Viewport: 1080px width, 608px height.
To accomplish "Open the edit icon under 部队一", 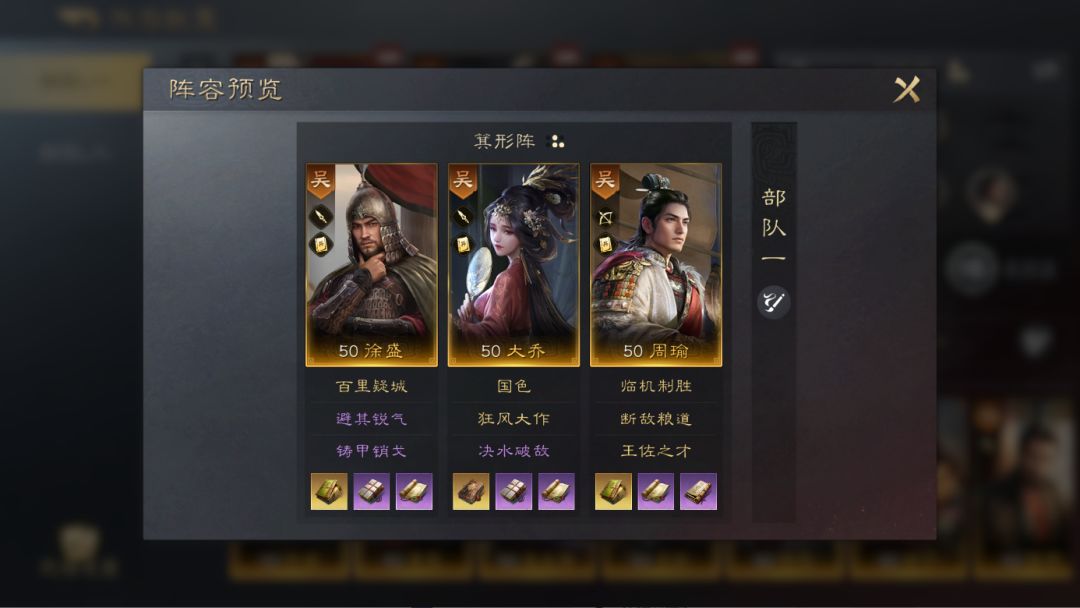I will (773, 302).
